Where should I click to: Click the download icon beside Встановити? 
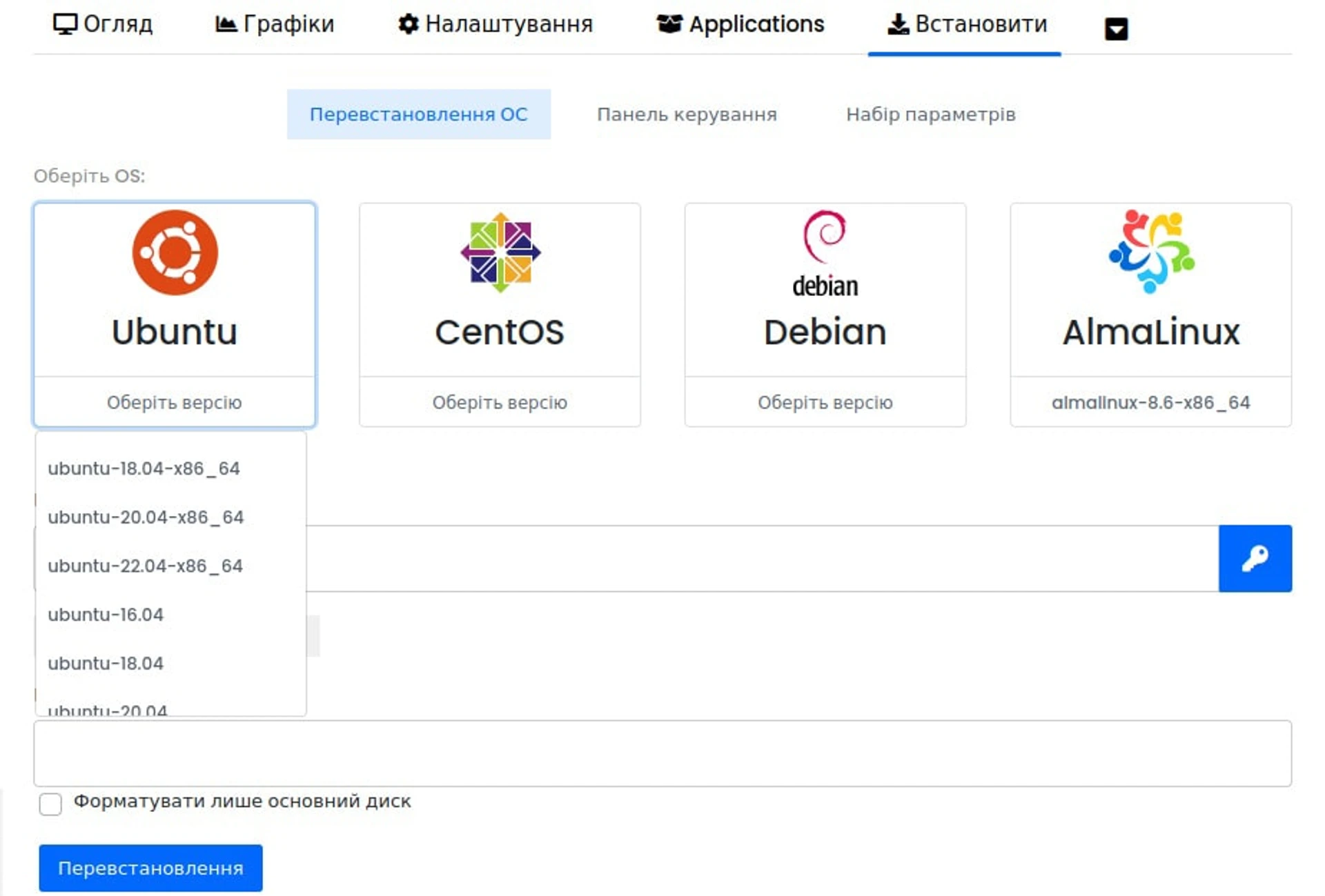(898, 24)
